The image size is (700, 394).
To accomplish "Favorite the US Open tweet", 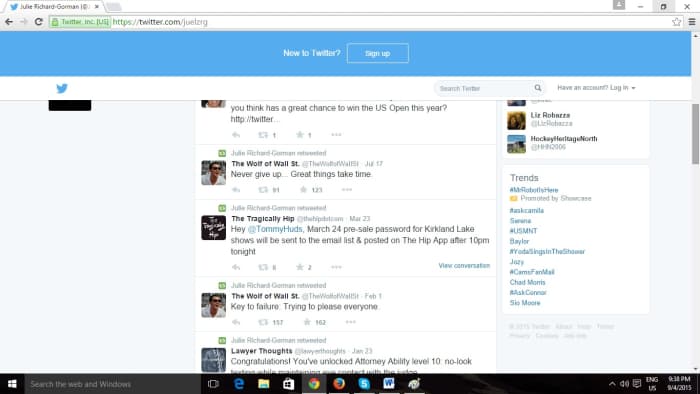I will (300, 135).
